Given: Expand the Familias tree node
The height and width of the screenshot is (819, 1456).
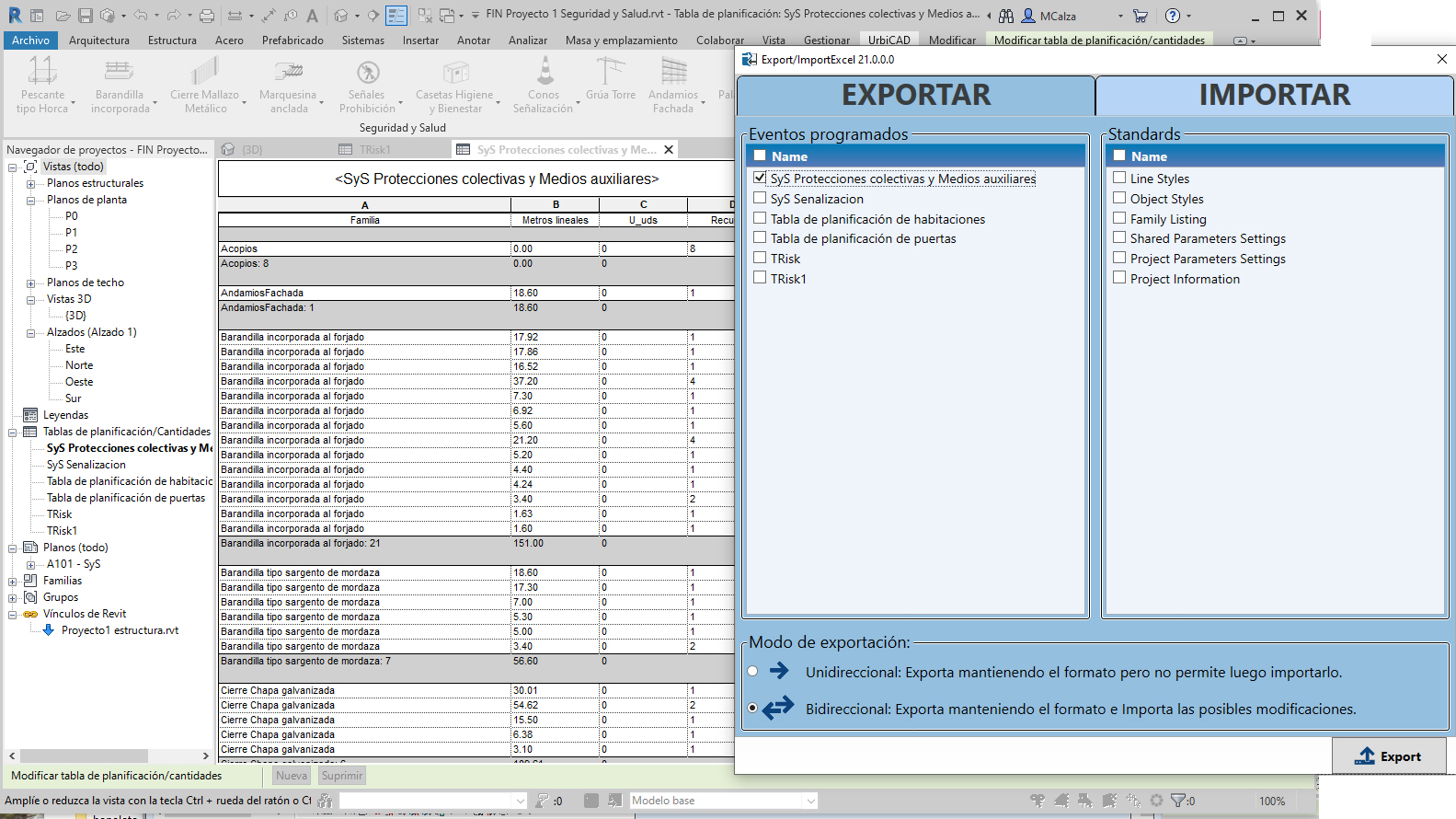Looking at the screenshot, I should coord(13,581).
